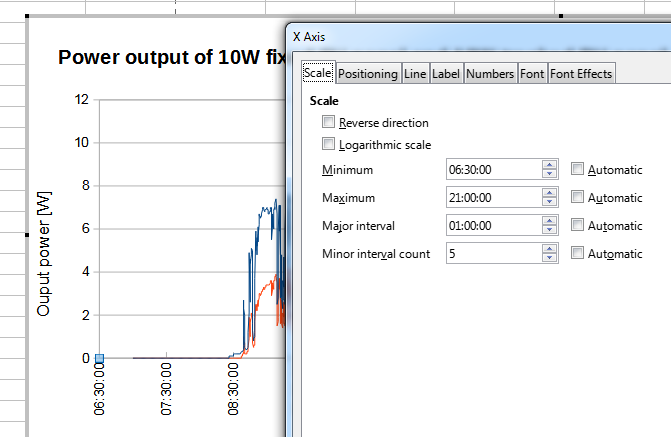
Task: Click the 08:30:00 X axis label
Action: coord(233,389)
